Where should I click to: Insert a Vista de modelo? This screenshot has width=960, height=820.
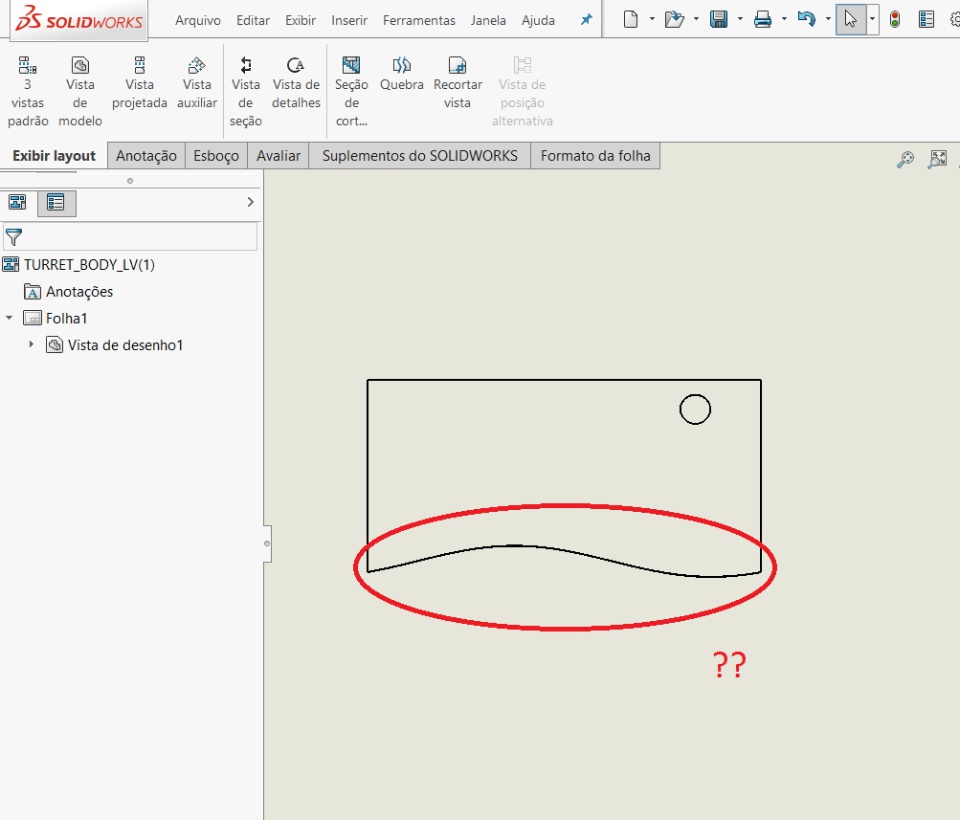[x=80, y=91]
